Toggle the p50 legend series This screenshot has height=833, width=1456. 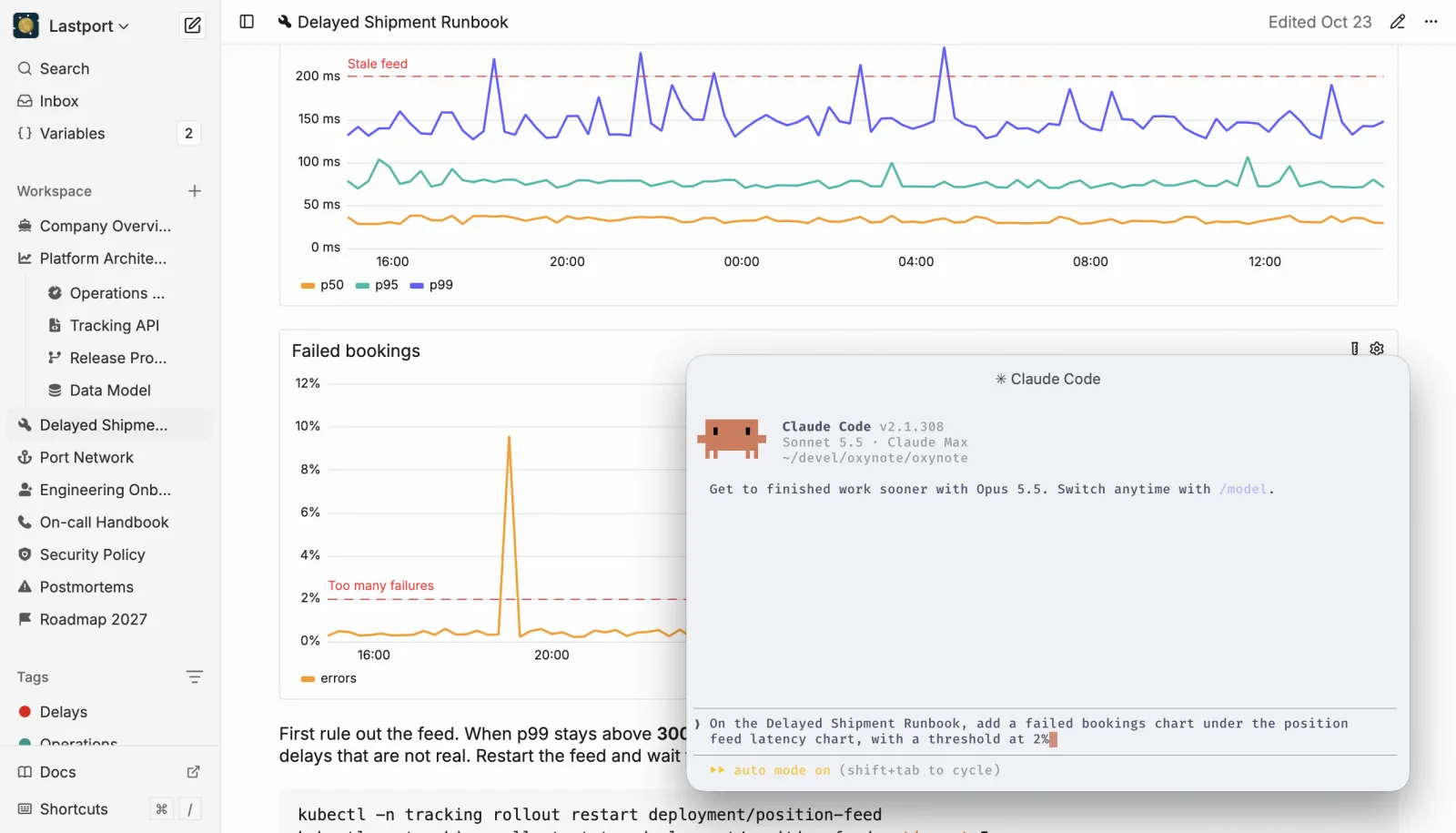coord(322,285)
